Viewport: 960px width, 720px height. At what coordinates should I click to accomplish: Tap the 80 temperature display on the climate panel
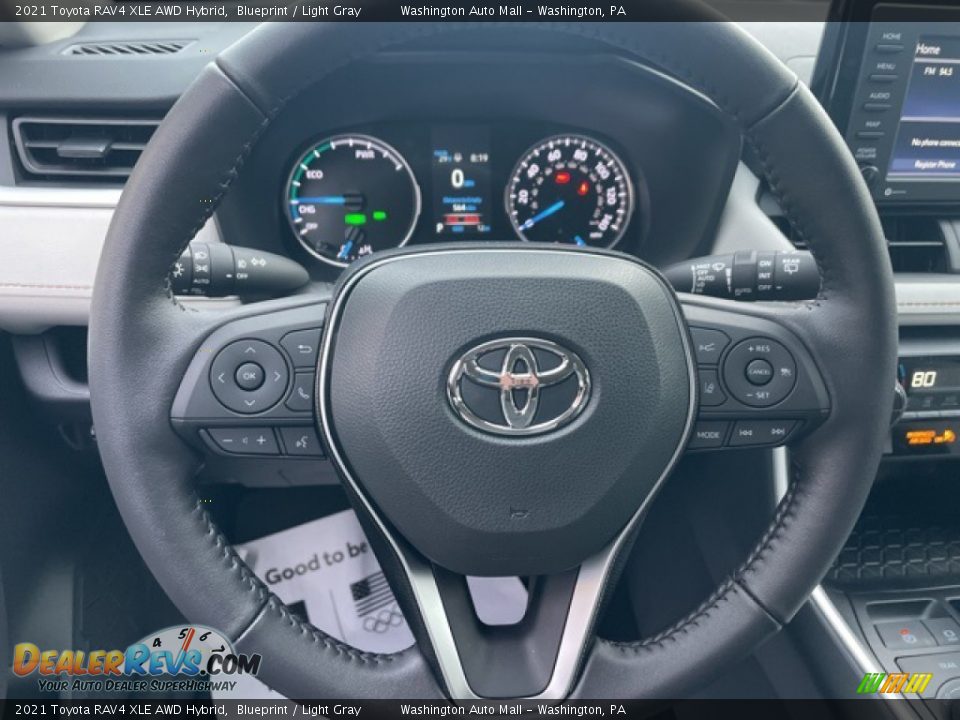click(923, 380)
